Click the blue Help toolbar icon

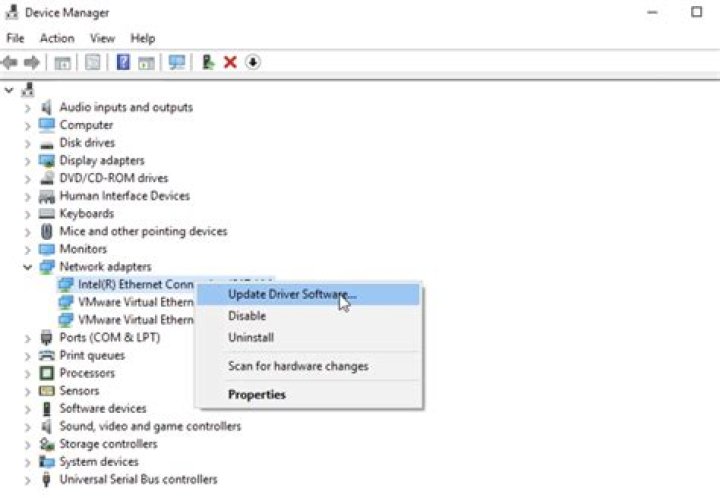[123, 62]
